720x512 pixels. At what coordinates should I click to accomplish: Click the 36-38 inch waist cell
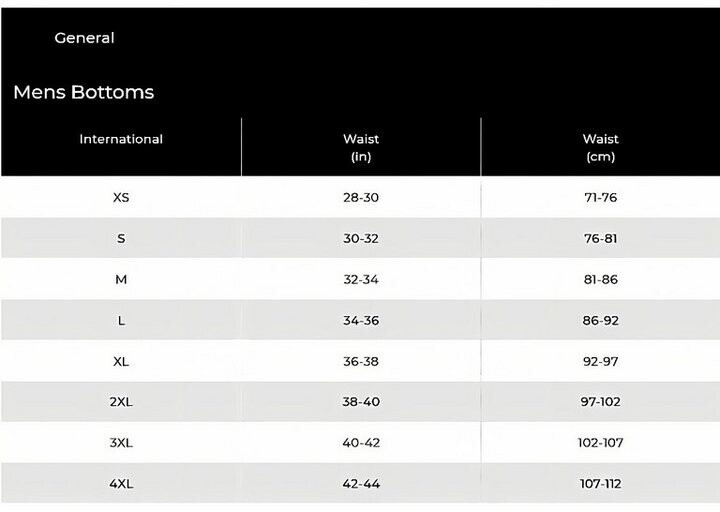(x=361, y=362)
